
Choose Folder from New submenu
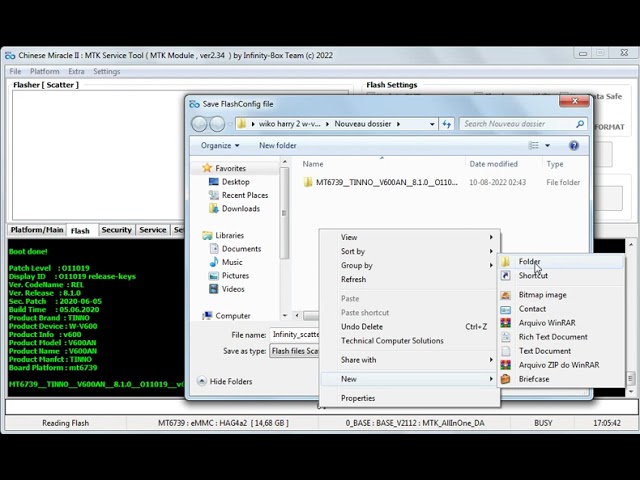point(561,262)
